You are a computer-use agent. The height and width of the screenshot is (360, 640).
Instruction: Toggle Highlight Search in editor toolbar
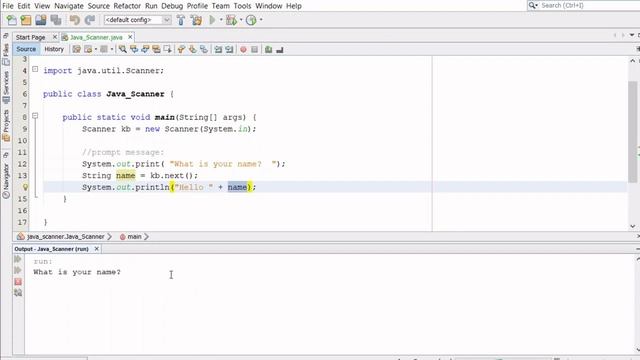(x=156, y=49)
